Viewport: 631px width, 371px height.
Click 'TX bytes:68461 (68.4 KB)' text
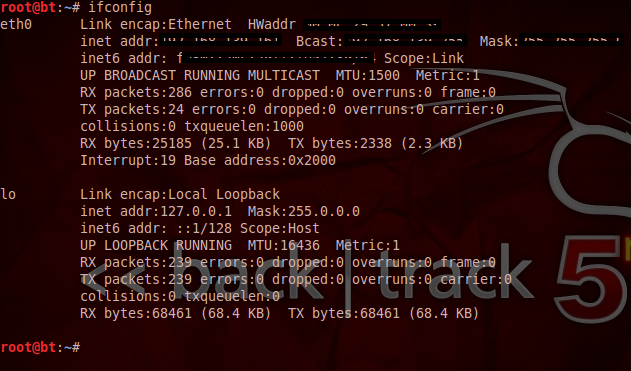click(x=384, y=313)
